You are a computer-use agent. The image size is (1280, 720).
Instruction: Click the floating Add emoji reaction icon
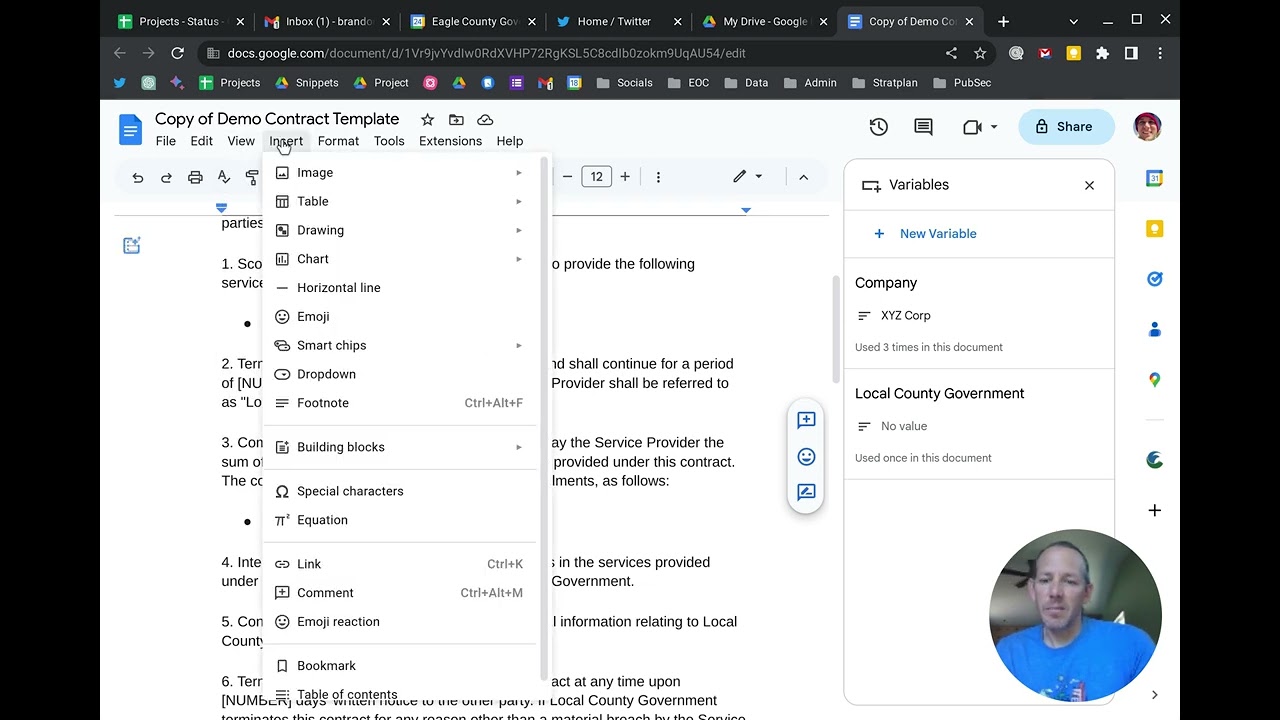[x=806, y=456]
